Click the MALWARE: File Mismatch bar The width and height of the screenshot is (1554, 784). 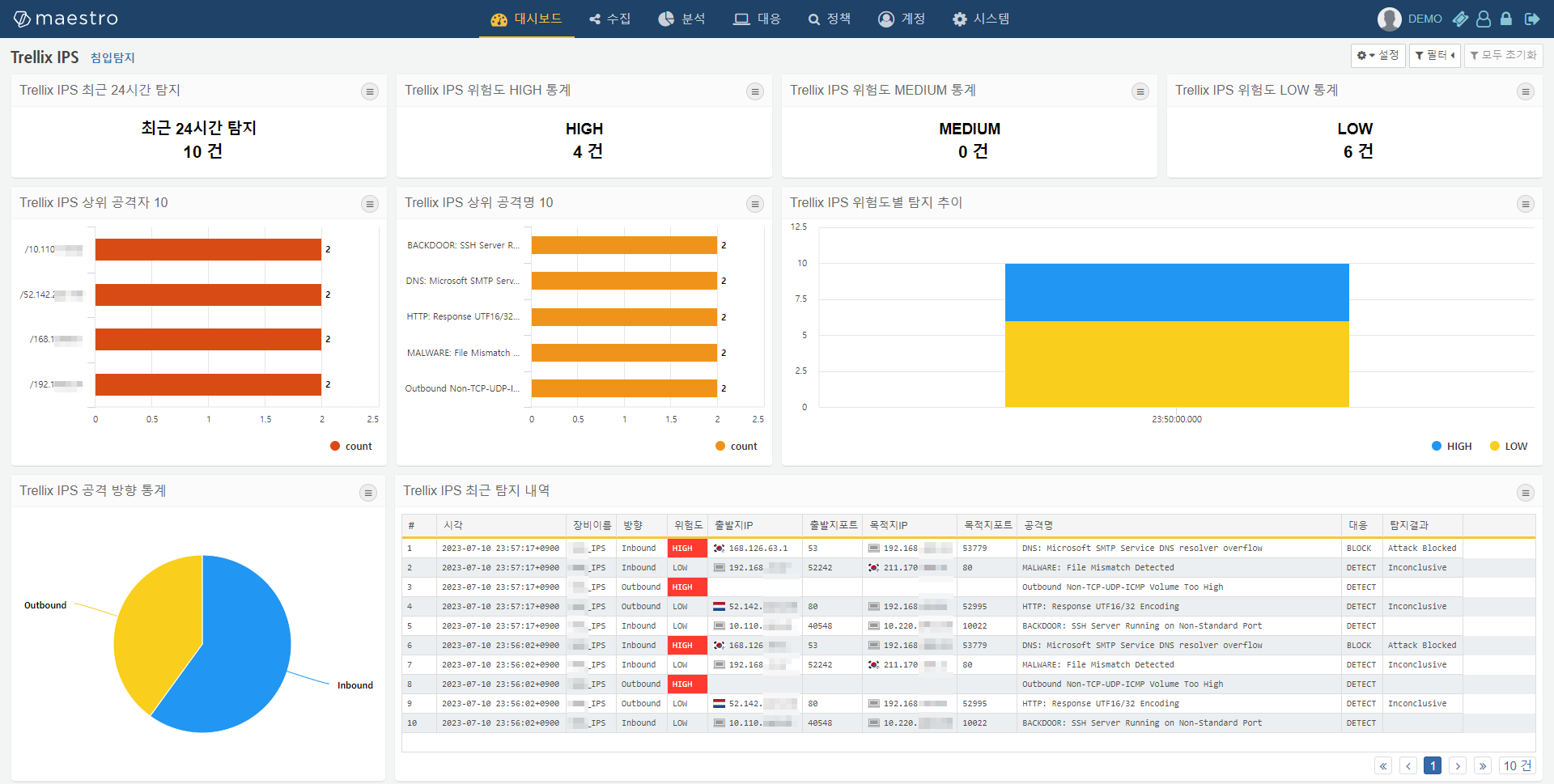click(624, 353)
